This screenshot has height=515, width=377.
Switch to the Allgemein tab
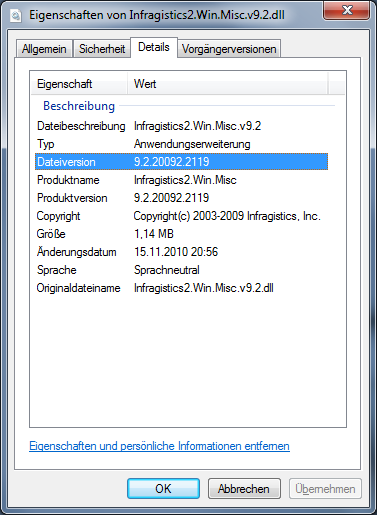coord(44,49)
